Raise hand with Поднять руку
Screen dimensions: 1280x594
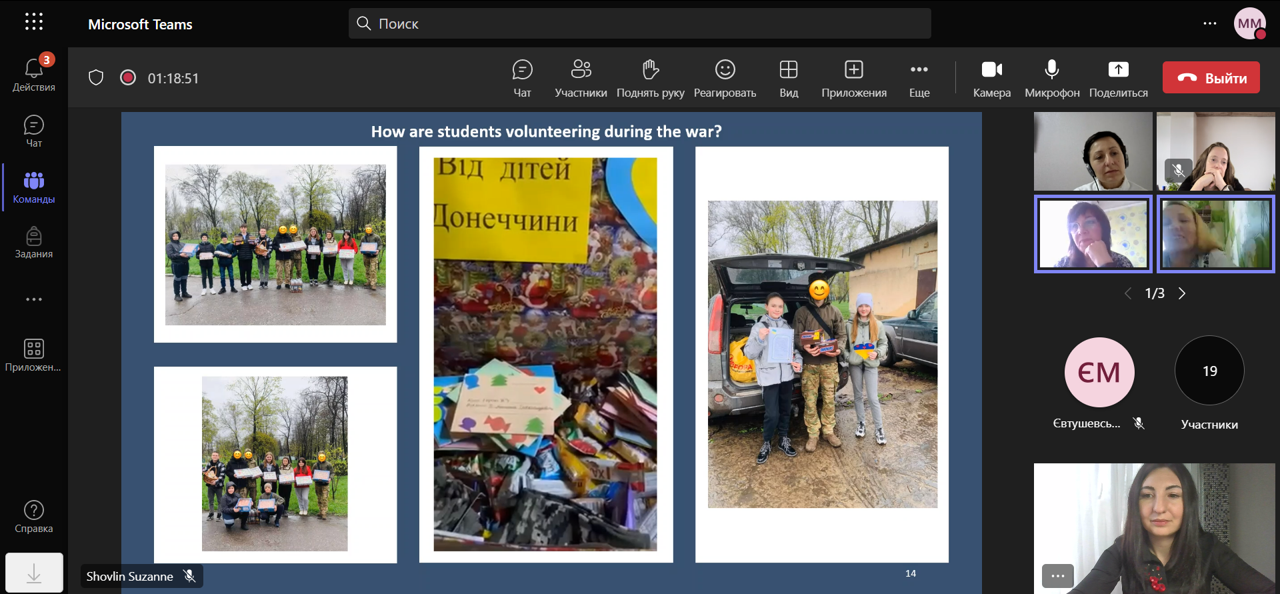click(651, 78)
